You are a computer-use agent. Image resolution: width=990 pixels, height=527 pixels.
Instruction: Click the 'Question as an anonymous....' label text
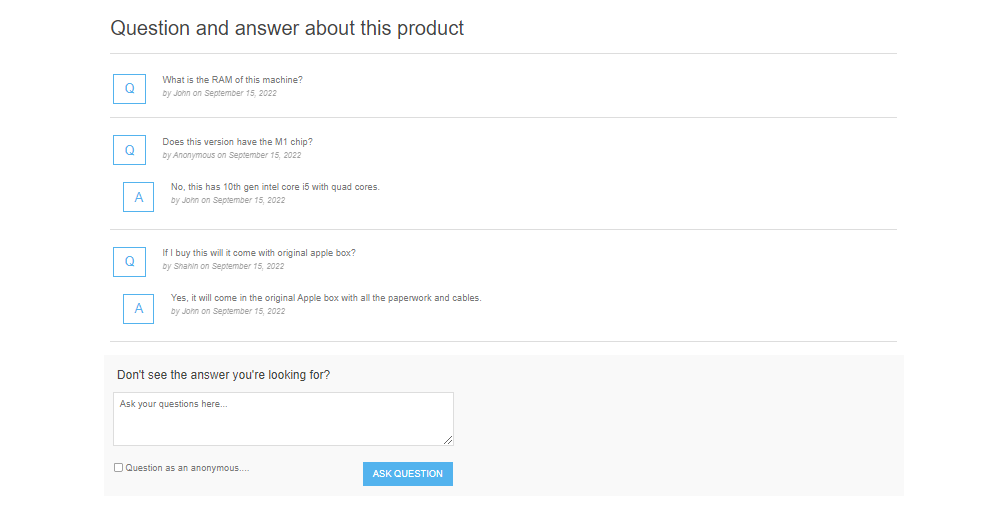pyautogui.click(x=188, y=468)
